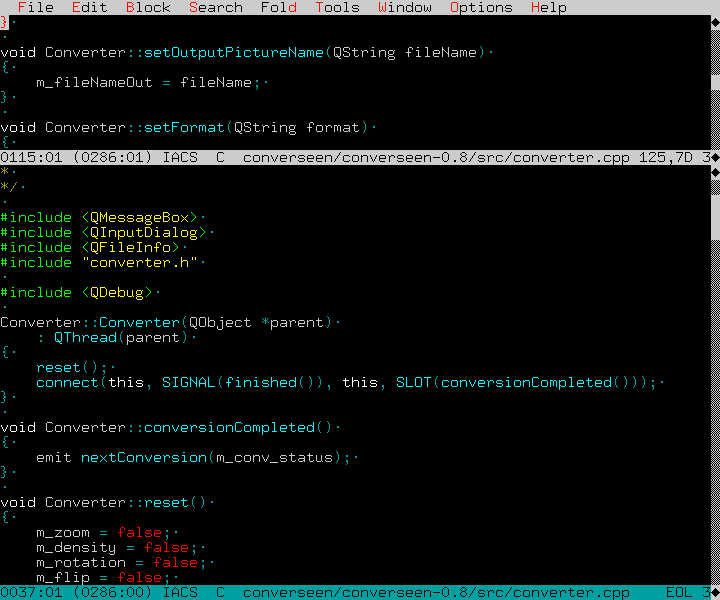Open the Search menu
This screenshot has height=600, width=720.
point(215,7)
